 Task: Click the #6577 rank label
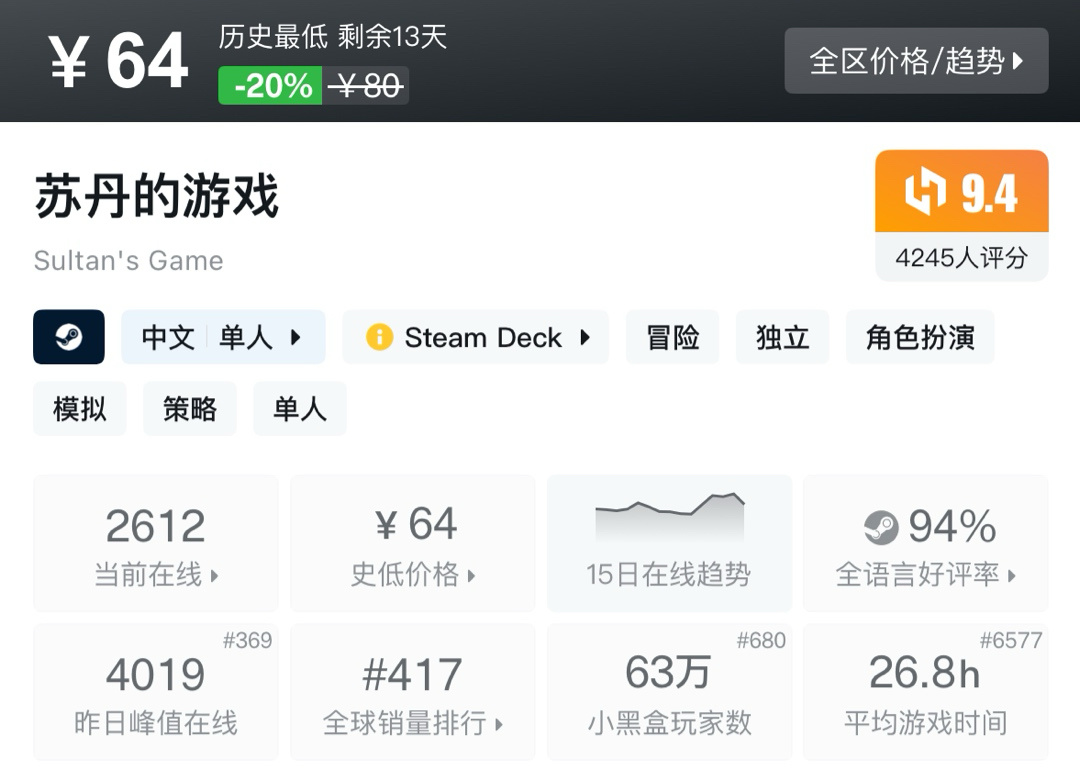point(1011,641)
